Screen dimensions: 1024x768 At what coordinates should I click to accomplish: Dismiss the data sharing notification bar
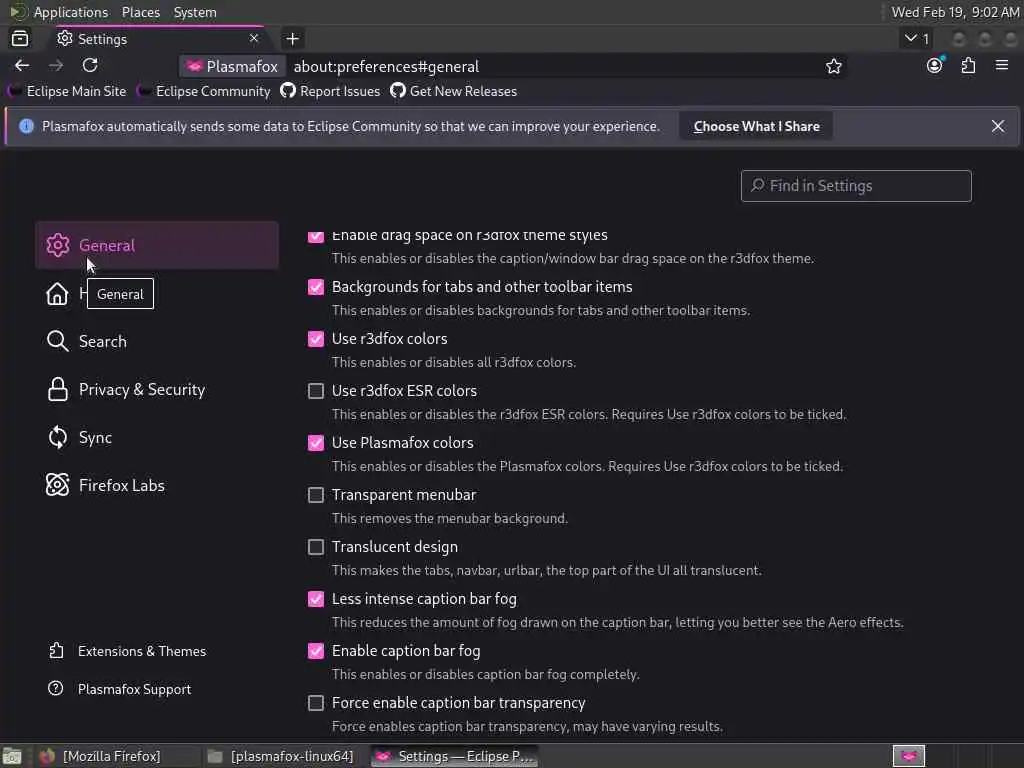pyautogui.click(x=997, y=126)
